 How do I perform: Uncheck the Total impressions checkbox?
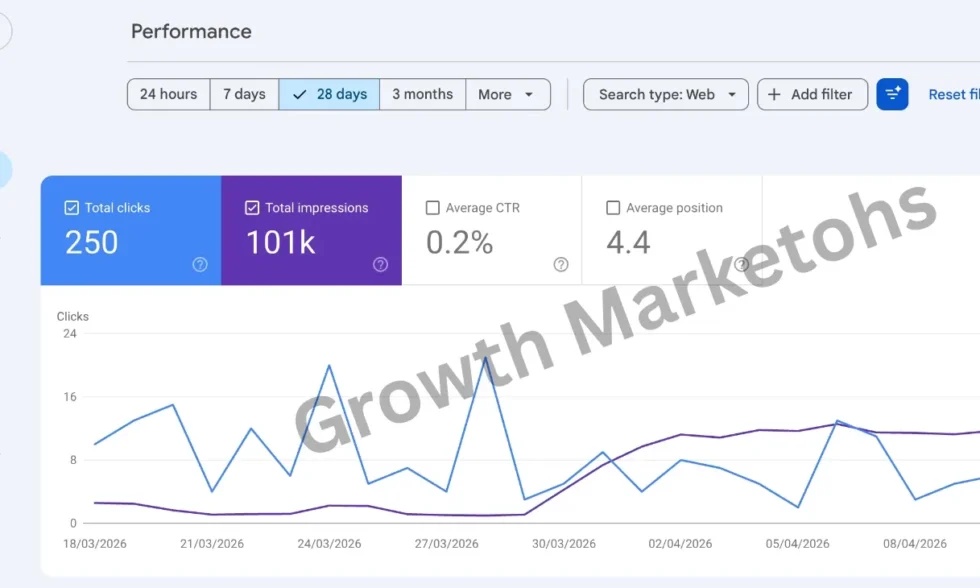point(251,207)
